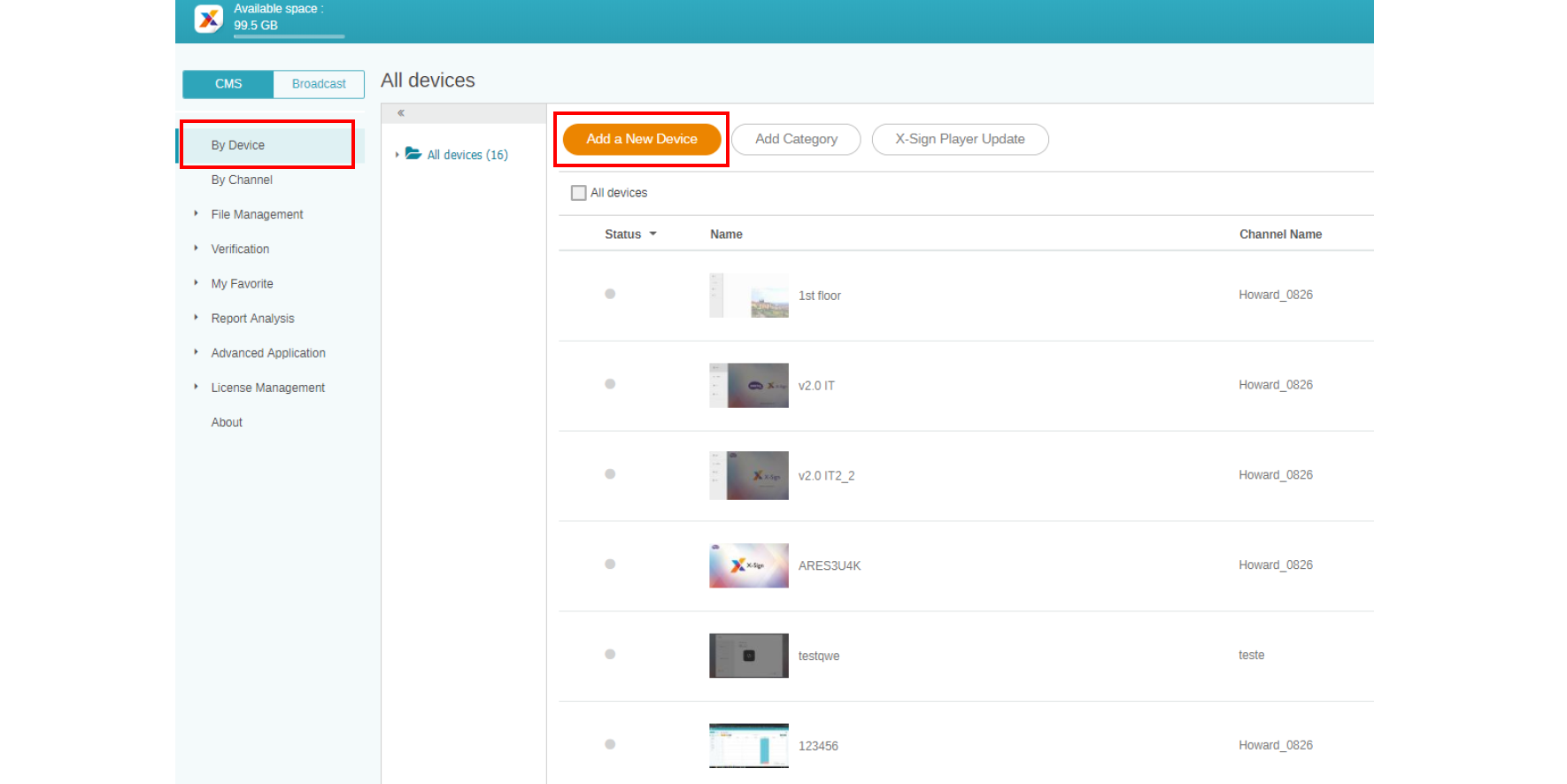
Task: Tick the All devices checkbox
Action: click(x=579, y=193)
